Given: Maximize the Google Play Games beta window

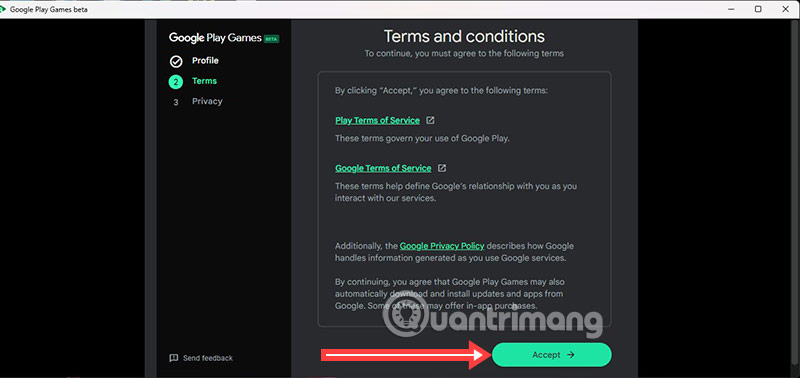Looking at the screenshot, I should tap(758, 9).
